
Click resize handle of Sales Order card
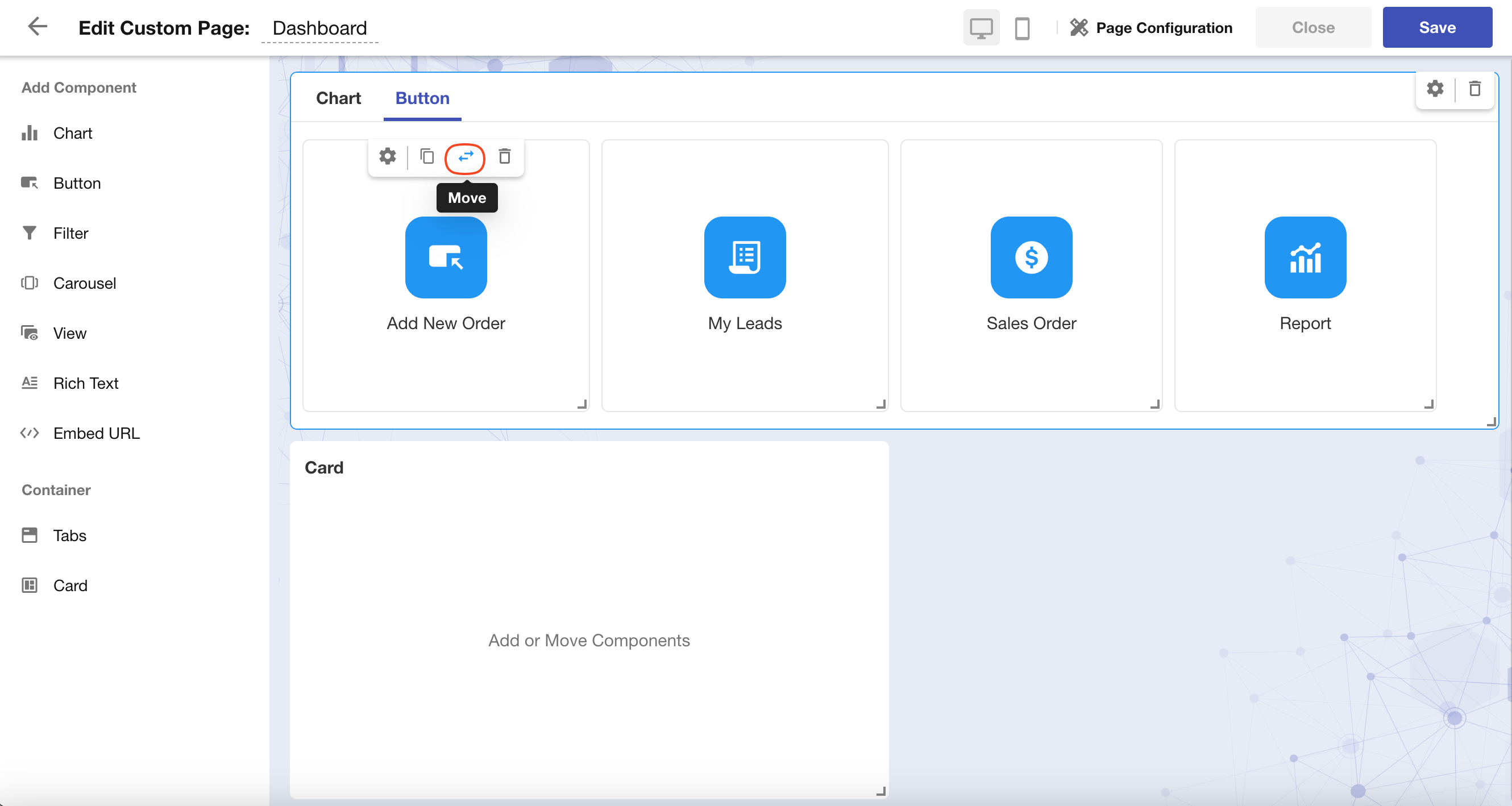pos(1155,404)
